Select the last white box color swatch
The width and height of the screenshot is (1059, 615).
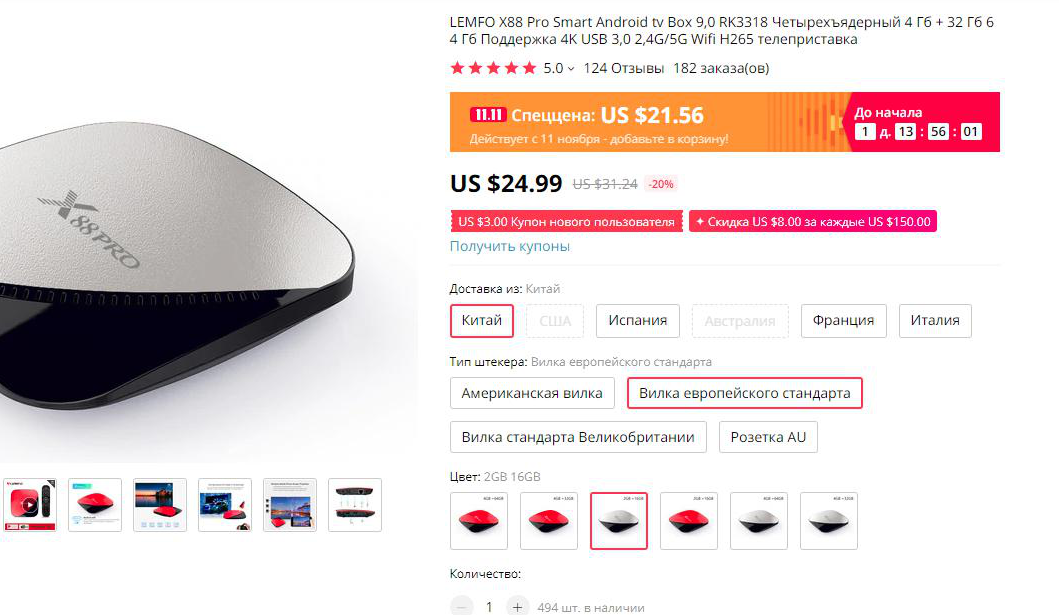pos(829,520)
